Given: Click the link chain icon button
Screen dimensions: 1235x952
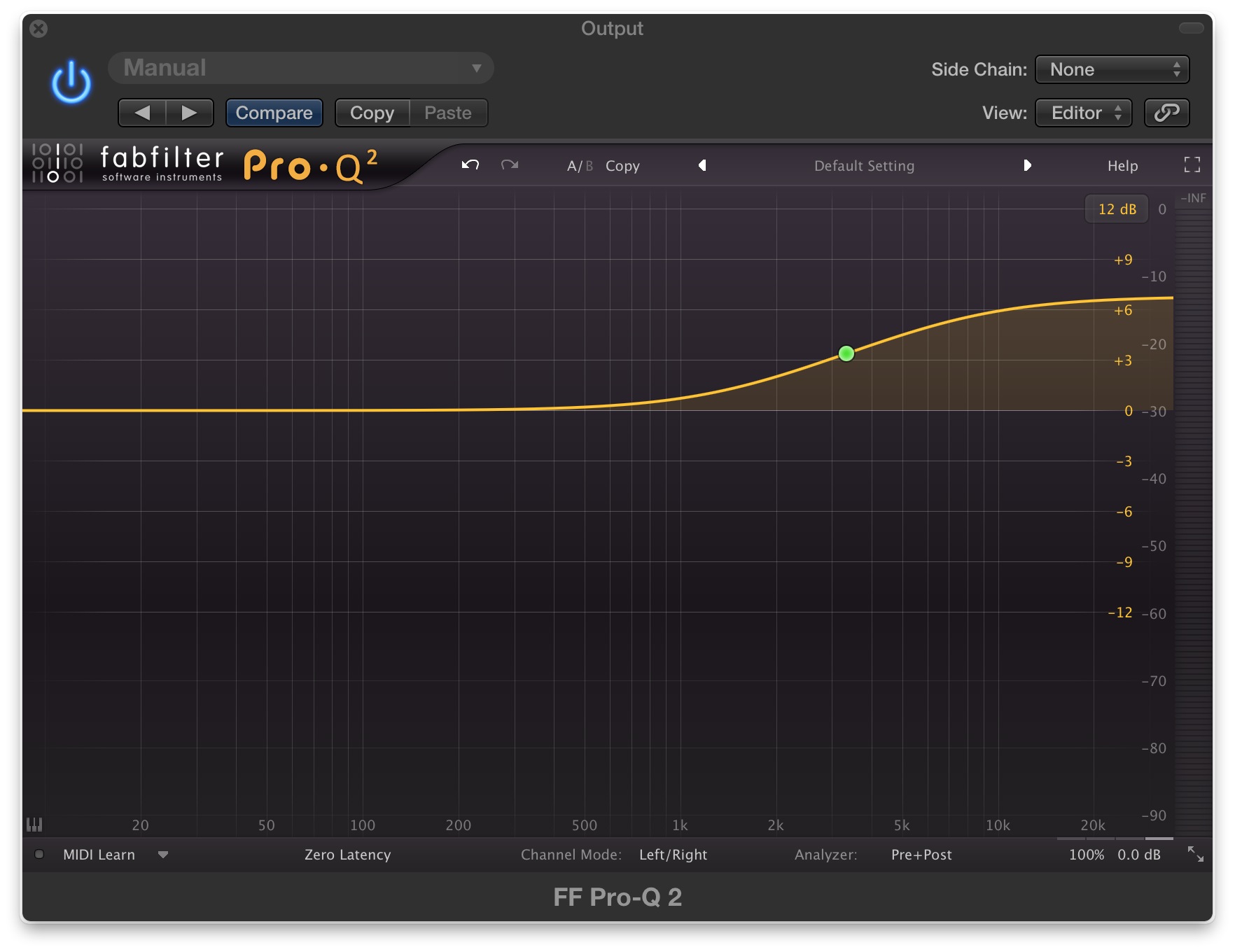Looking at the screenshot, I should pos(1166,113).
